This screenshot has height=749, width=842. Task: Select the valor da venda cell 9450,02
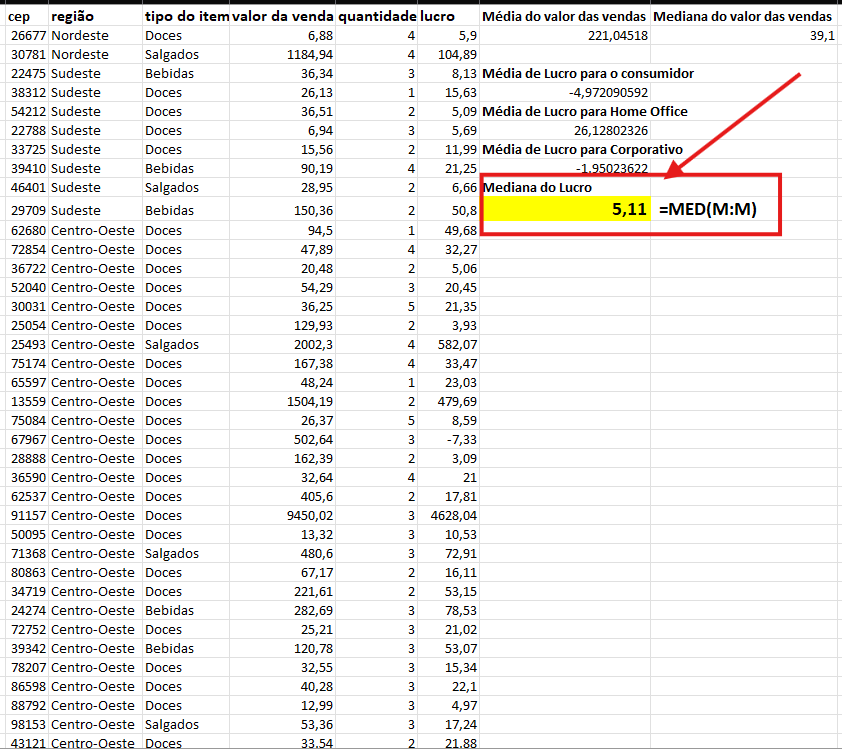[x=282, y=515]
